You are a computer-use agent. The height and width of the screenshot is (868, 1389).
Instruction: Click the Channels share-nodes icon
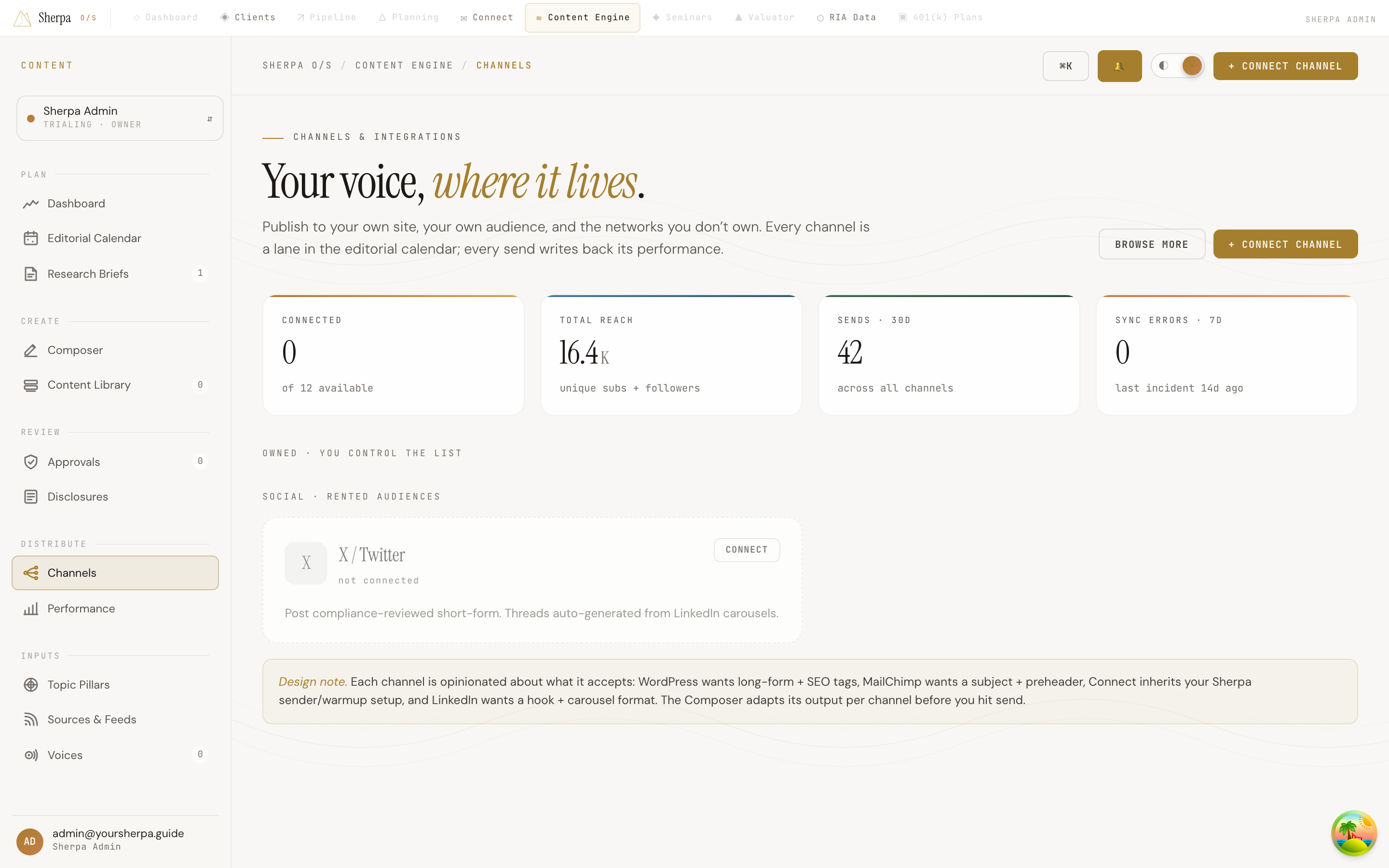31,573
